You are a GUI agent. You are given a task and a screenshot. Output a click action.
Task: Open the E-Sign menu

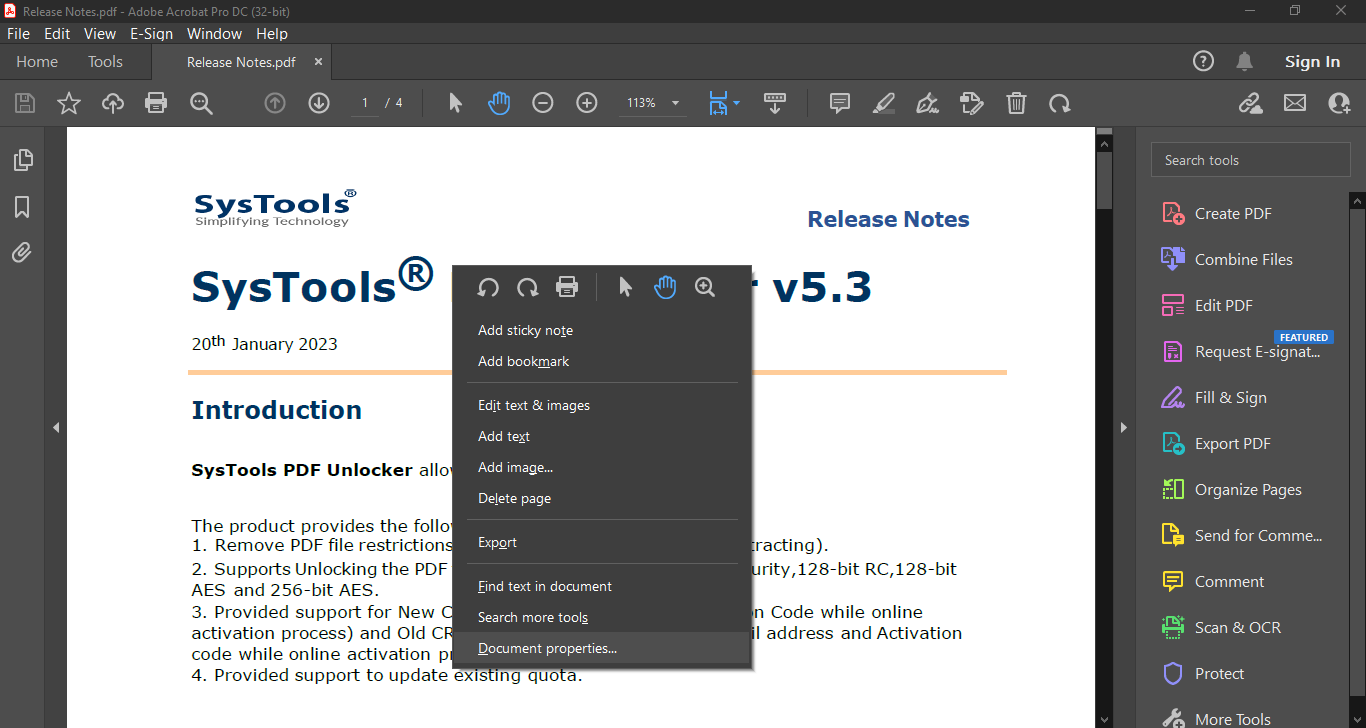[151, 33]
